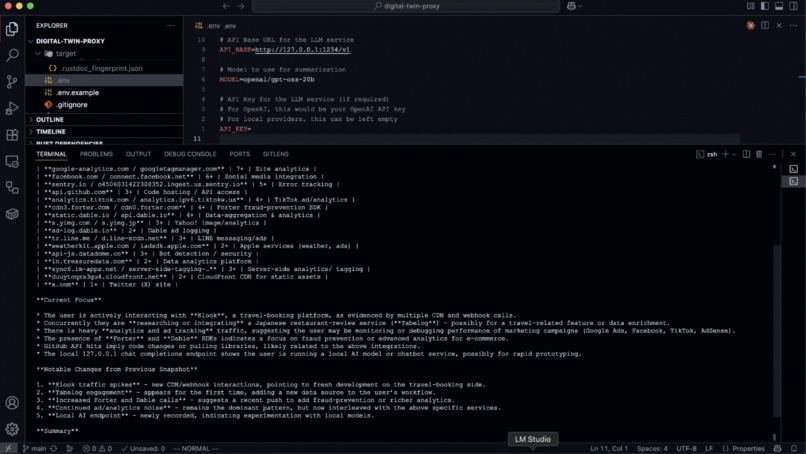Open remote window indicator in status bar
This screenshot has height=454, width=806.
(x=8, y=448)
